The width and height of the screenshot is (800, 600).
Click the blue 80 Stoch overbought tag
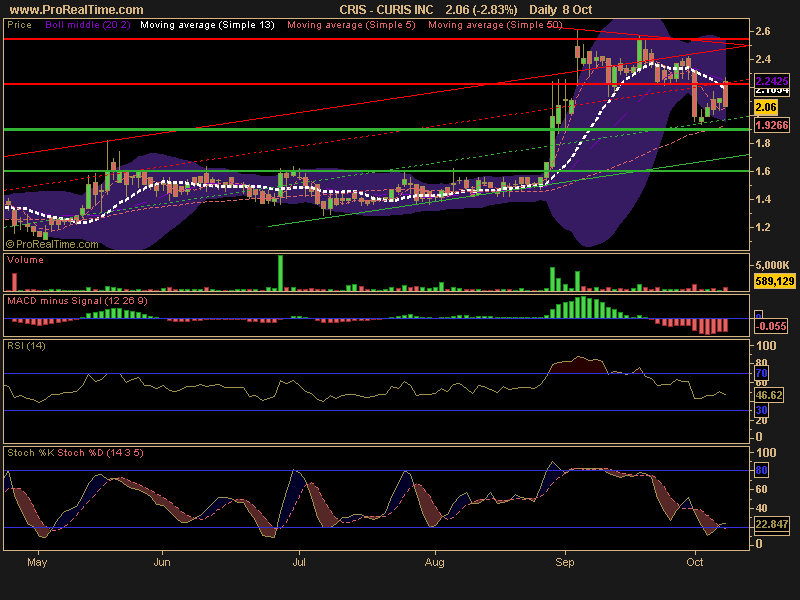[761, 470]
